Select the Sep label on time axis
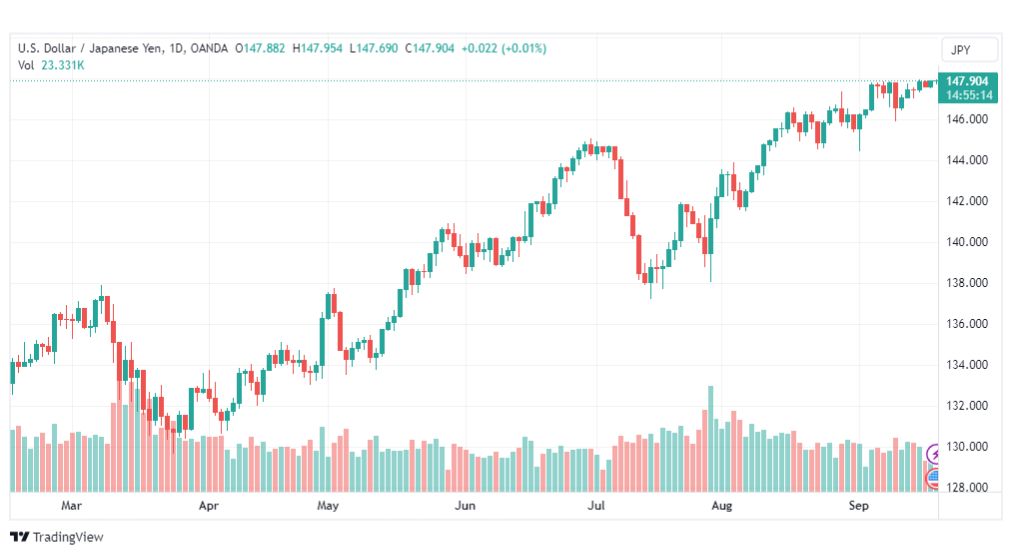Screen dimensions: 1012x555 858,507
